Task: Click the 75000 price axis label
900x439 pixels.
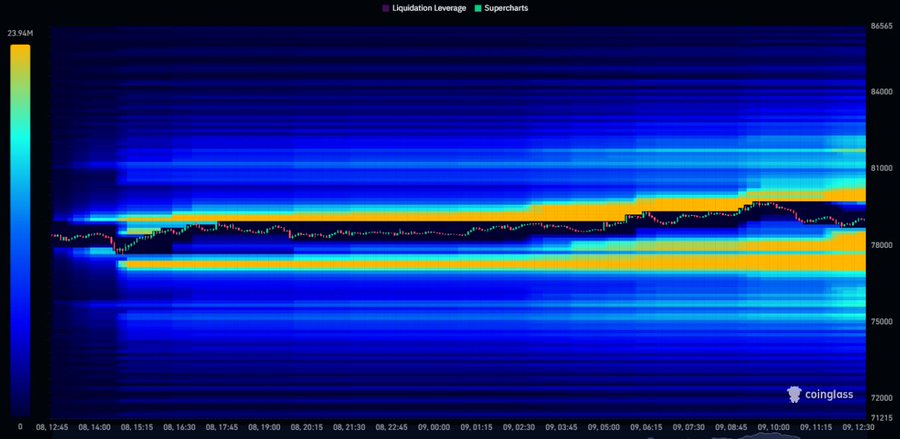Action: click(x=881, y=321)
